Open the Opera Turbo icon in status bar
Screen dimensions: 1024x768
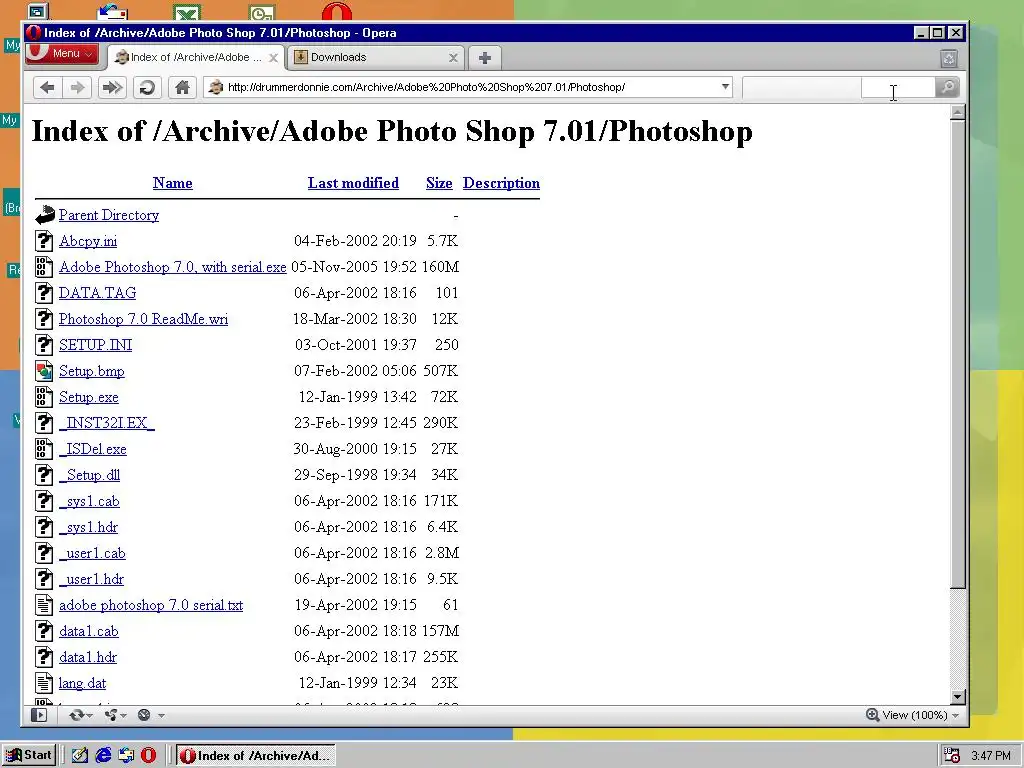click(144, 715)
